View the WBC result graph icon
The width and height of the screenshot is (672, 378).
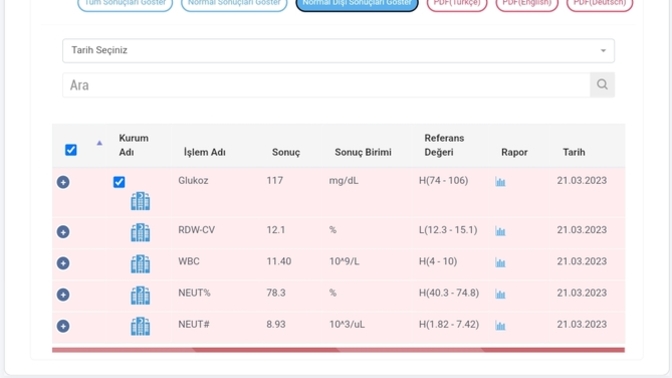tap(500, 262)
